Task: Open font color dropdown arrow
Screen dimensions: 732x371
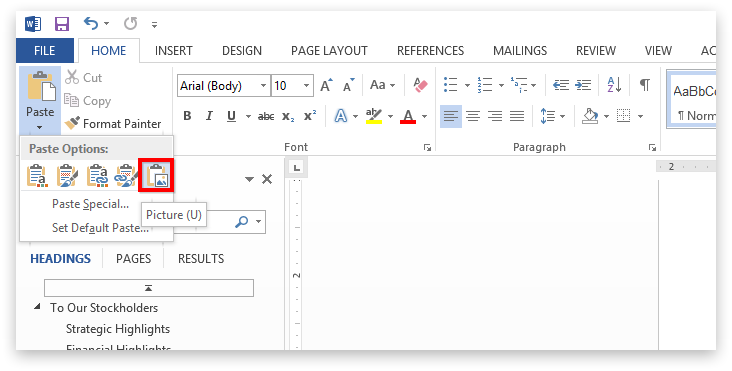Action: coord(424,116)
